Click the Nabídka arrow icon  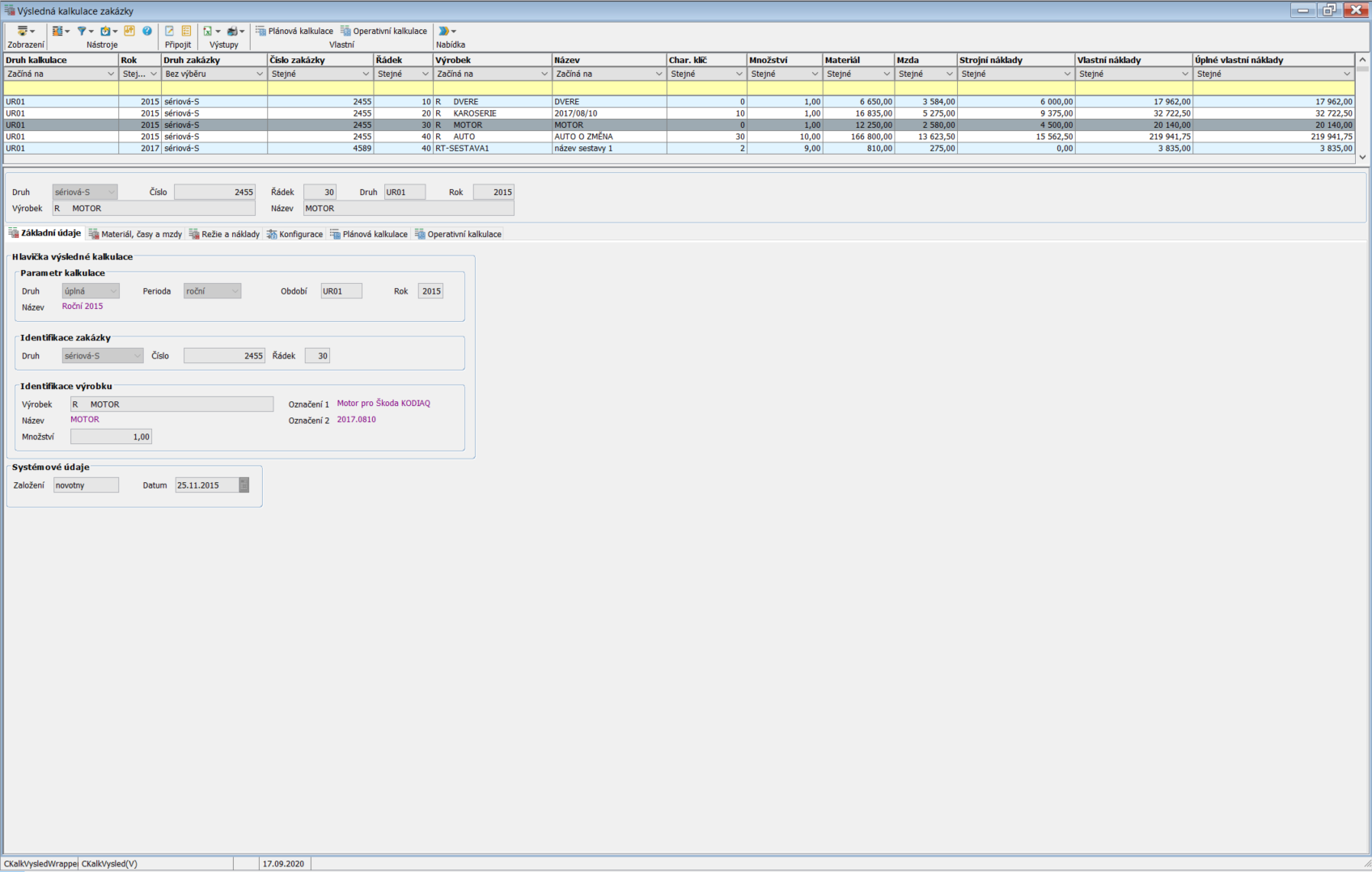[x=445, y=32]
